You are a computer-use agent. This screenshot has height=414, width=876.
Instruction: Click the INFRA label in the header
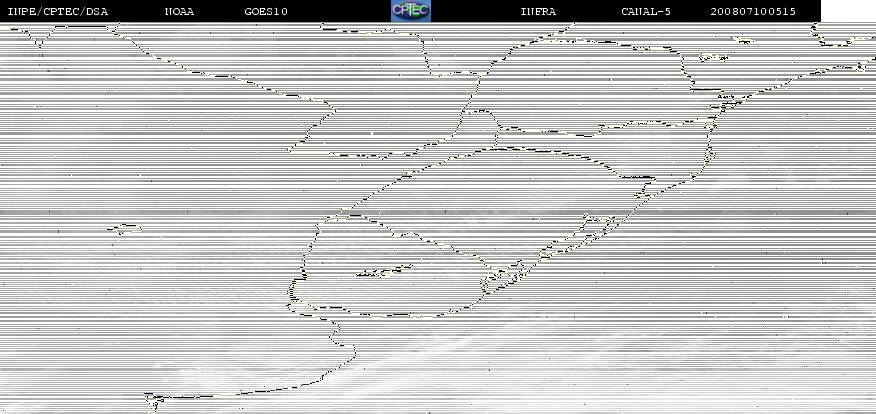[538, 11]
